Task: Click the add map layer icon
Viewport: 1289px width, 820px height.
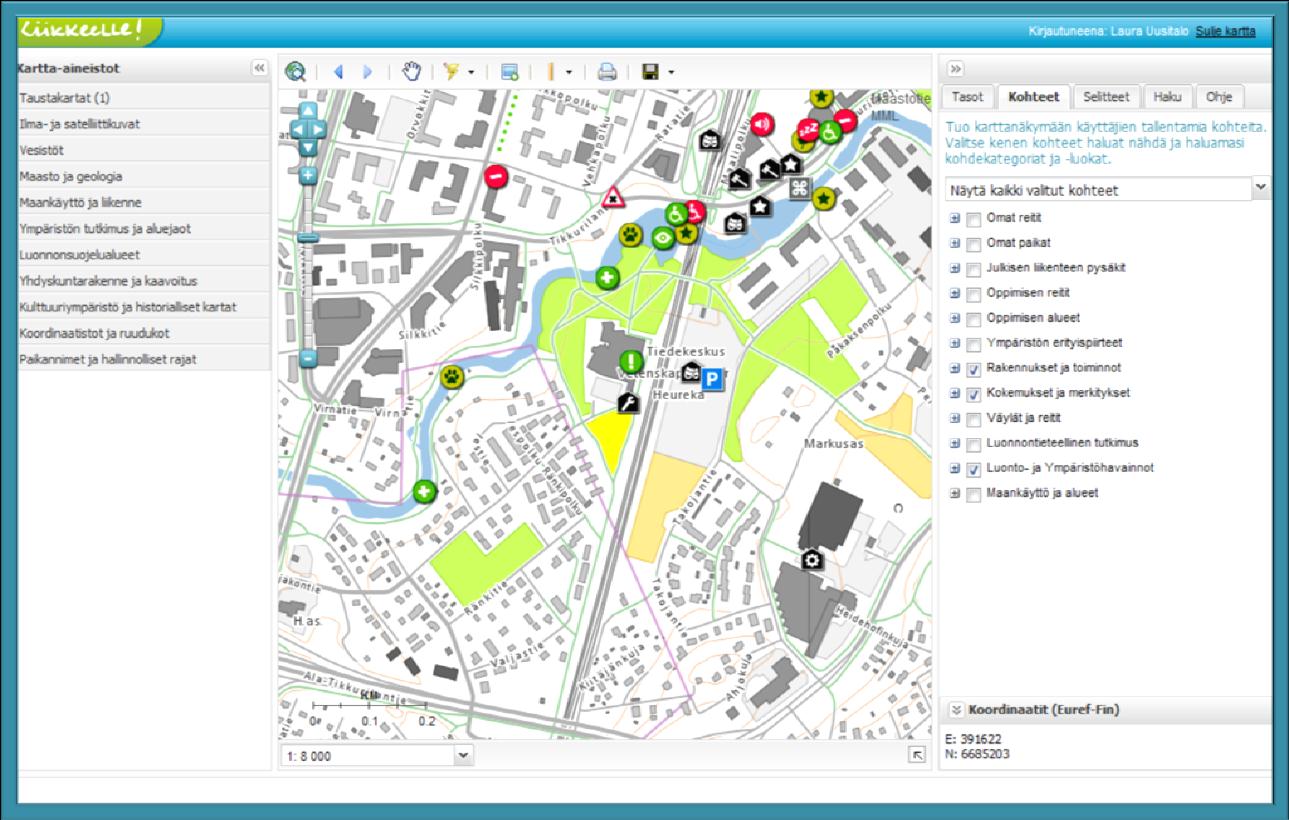Action: point(510,72)
